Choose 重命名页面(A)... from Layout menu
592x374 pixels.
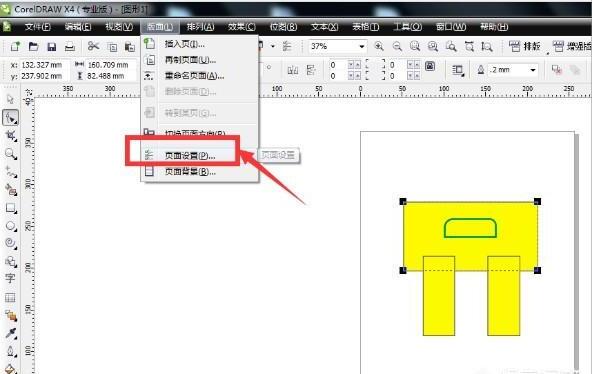[x=200, y=76]
